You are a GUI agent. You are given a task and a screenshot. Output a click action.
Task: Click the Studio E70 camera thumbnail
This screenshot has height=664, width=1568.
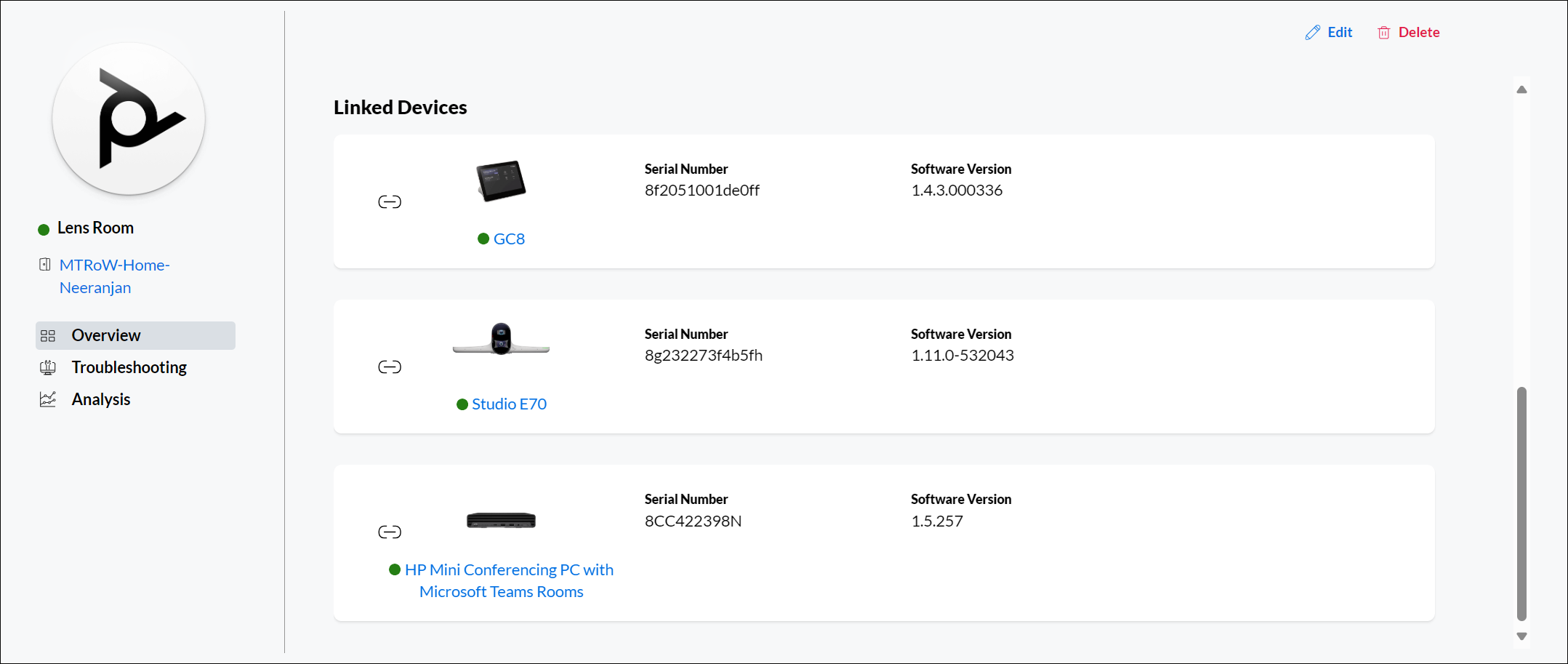[501, 339]
